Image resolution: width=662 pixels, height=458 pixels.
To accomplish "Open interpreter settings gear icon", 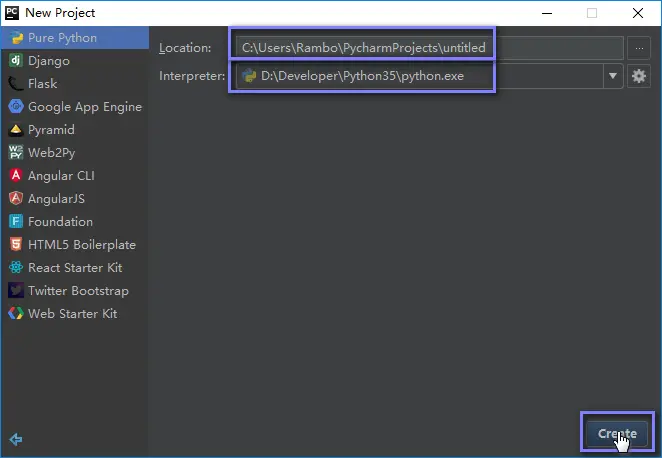I will pyautogui.click(x=639, y=76).
